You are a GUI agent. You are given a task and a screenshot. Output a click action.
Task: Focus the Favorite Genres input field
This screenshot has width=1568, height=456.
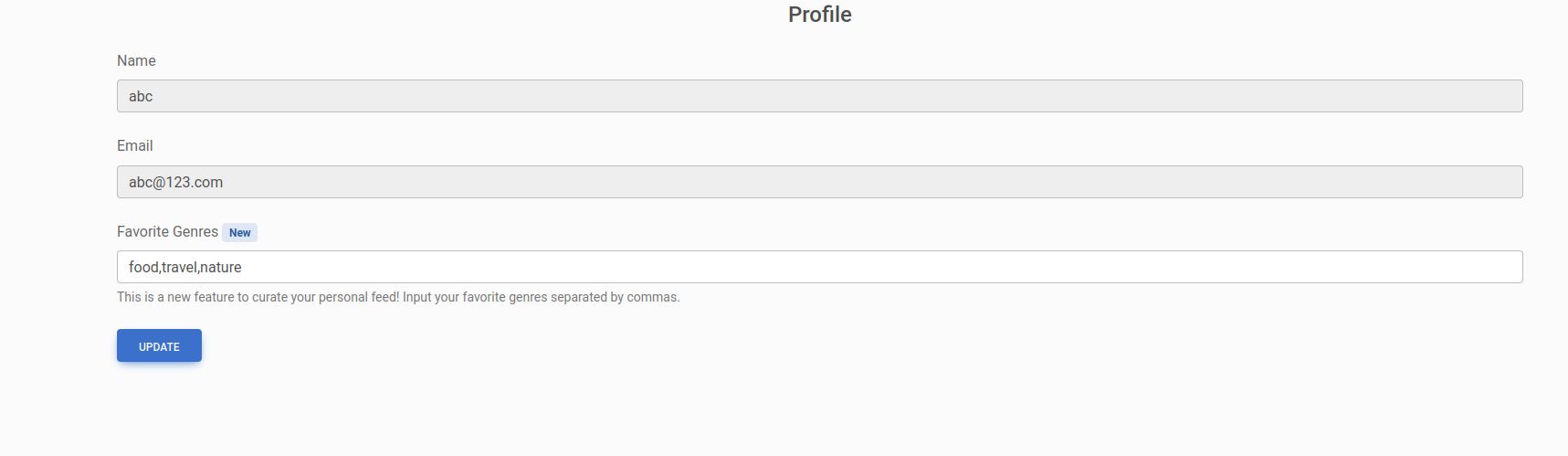click(819, 267)
